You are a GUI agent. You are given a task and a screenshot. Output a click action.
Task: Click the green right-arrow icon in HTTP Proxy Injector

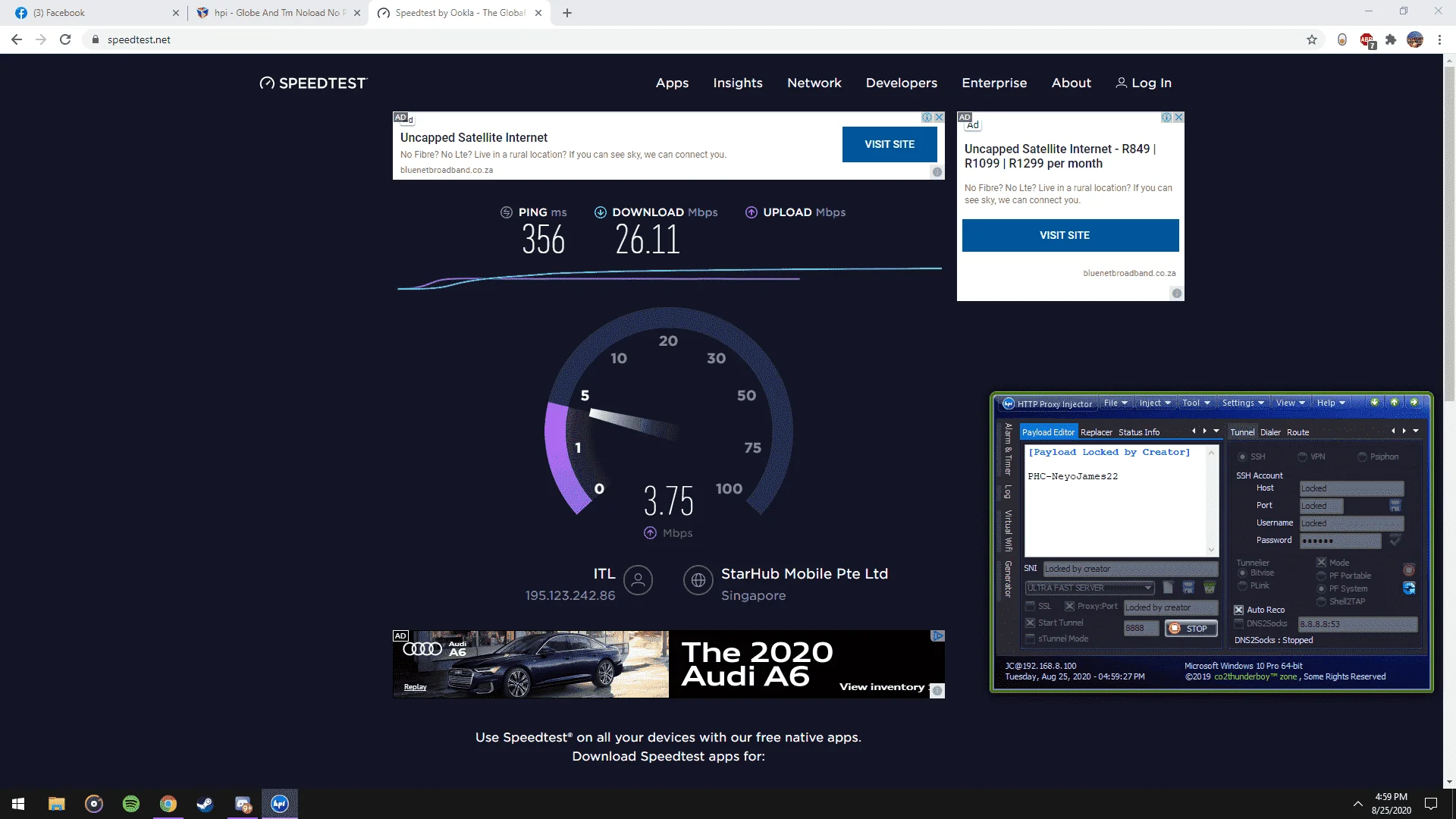[x=1414, y=403]
